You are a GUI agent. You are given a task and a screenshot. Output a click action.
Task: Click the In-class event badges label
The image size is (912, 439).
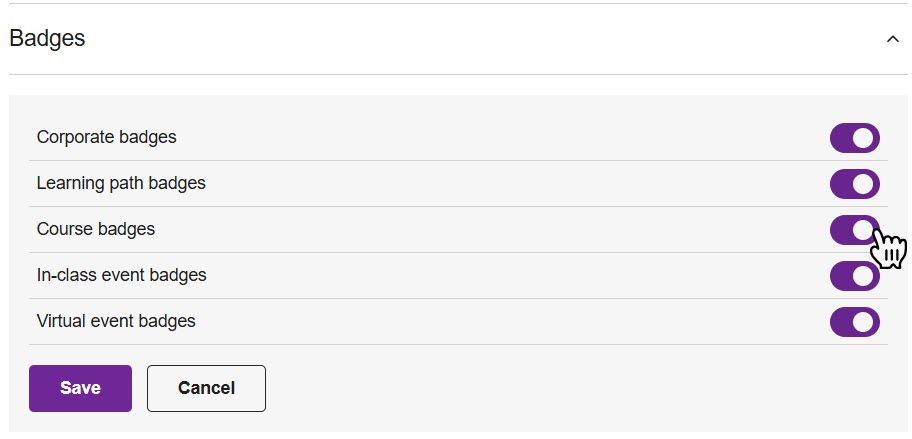pyautogui.click(x=121, y=276)
